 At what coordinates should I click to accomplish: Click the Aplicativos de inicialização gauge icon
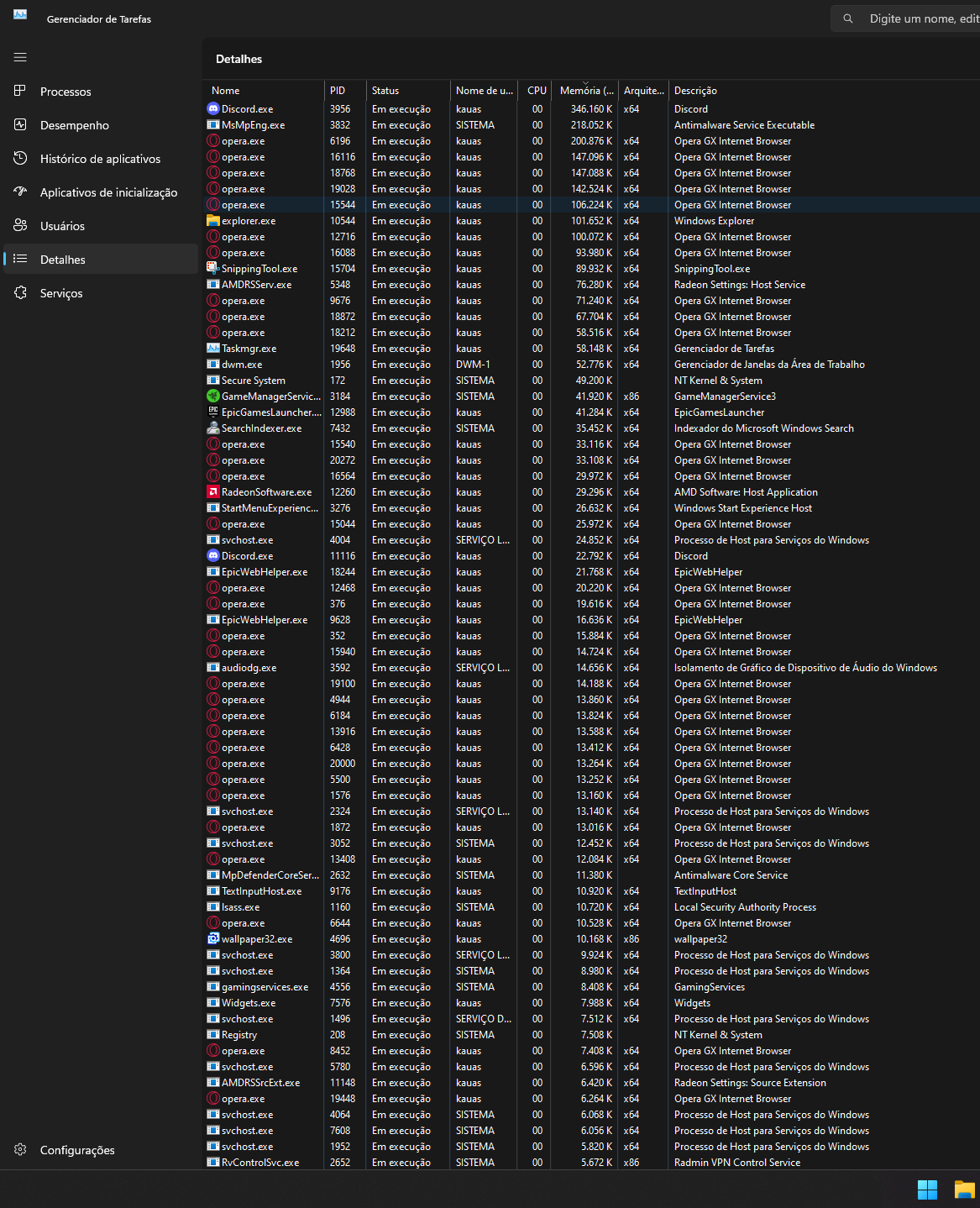20,192
